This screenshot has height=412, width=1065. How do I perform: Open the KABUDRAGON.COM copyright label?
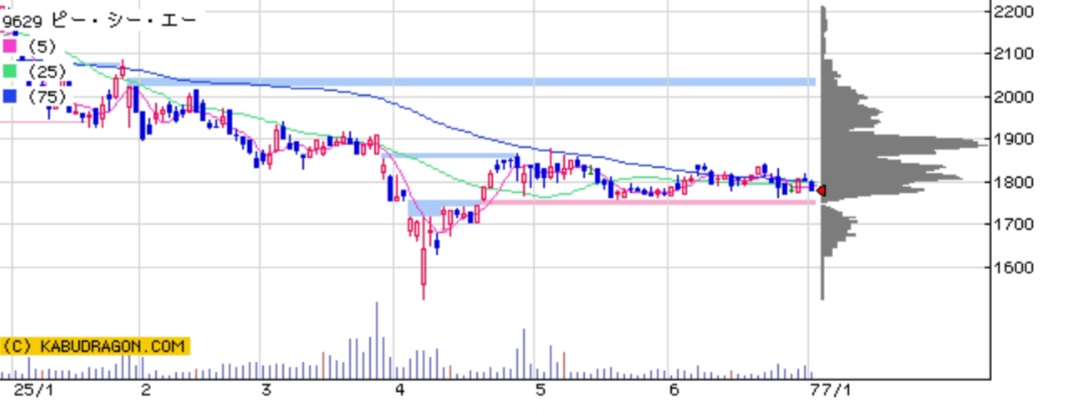pyautogui.click(x=95, y=346)
